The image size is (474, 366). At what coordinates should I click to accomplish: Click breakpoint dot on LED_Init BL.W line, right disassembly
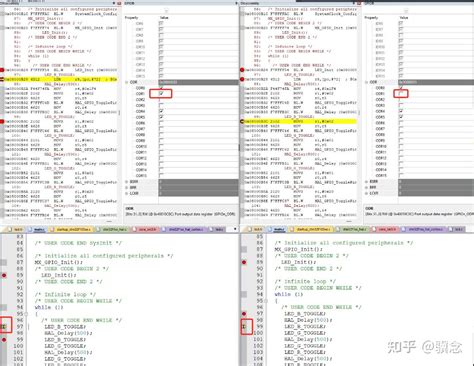242,70
